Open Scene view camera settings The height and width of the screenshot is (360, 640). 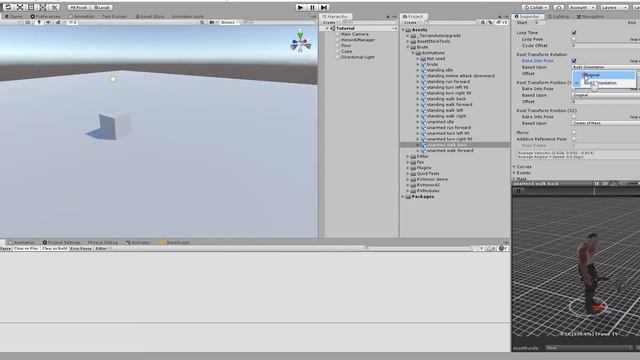point(212,22)
